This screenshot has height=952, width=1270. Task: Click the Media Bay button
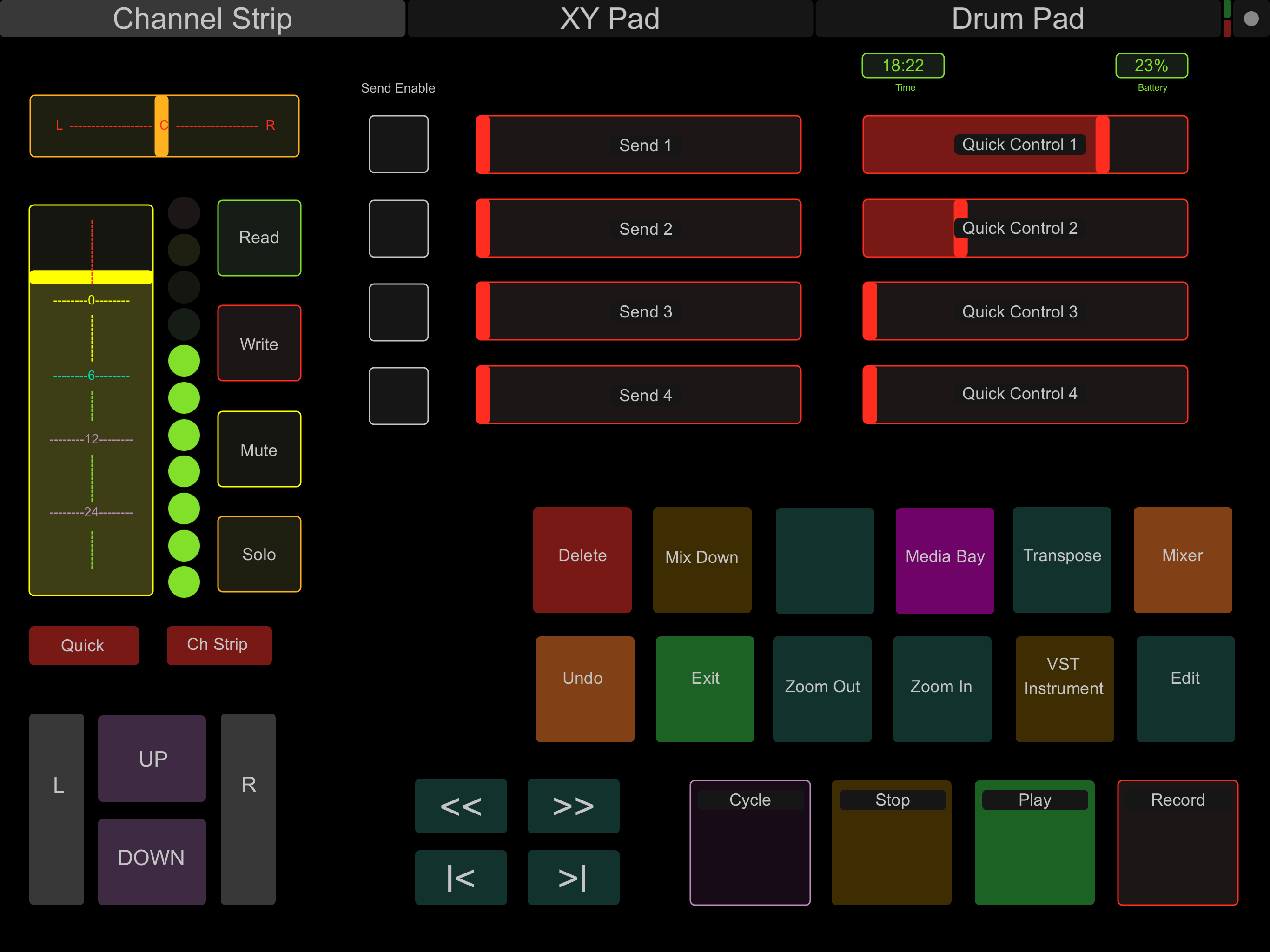945,561
